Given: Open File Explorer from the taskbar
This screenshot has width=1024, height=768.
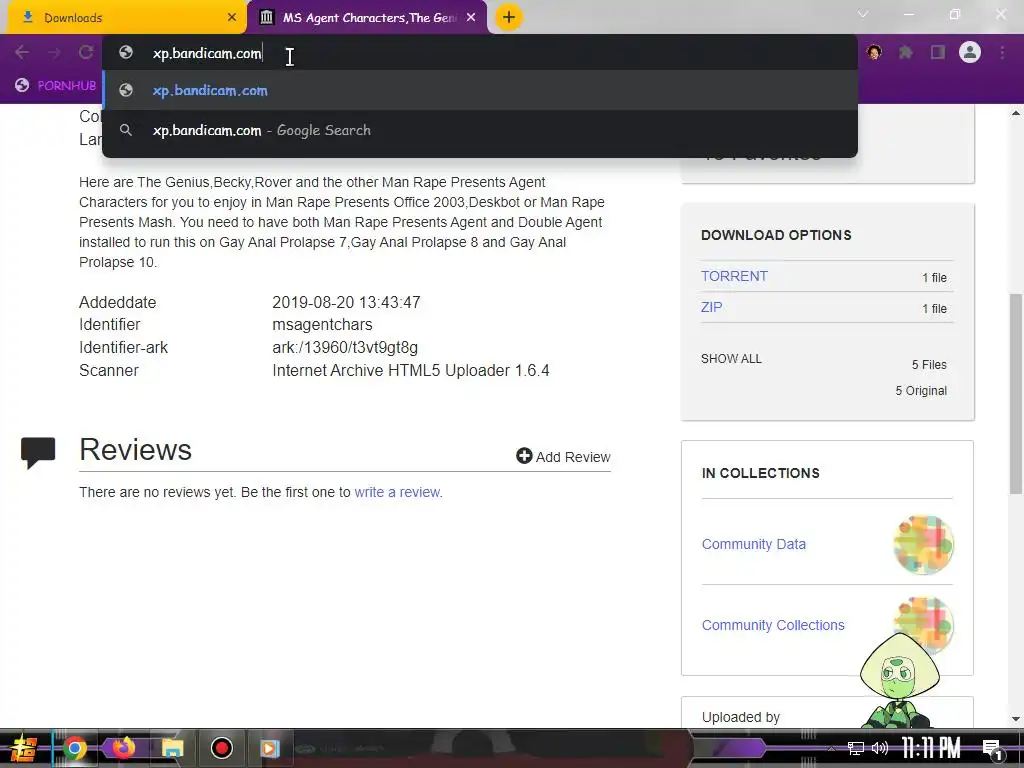Looking at the screenshot, I should tap(172, 748).
